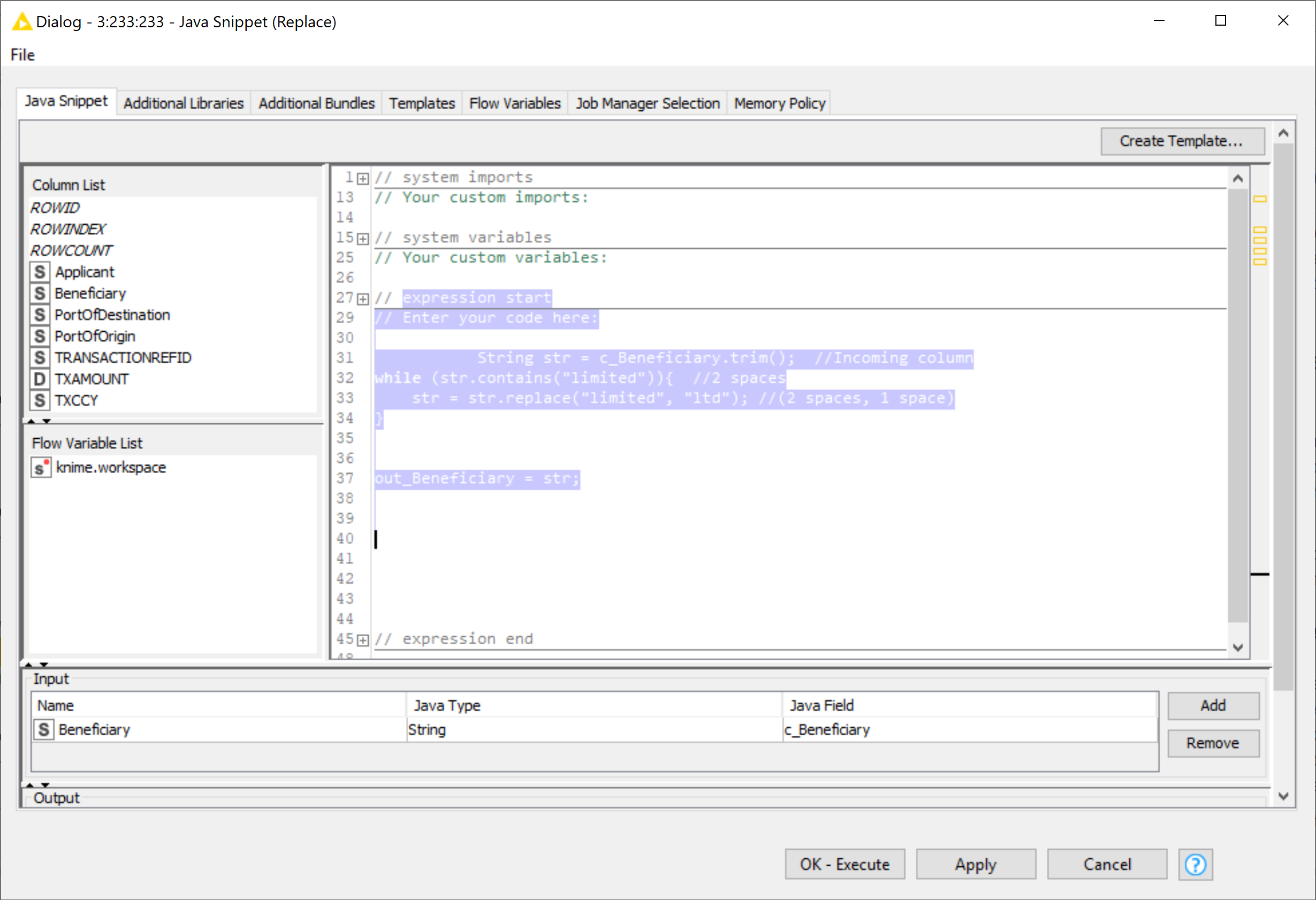Select the knime.workspace flow variable icon

tap(40, 468)
